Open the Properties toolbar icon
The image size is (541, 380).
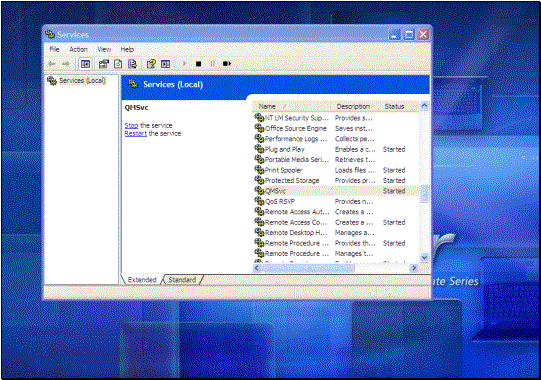(104, 64)
